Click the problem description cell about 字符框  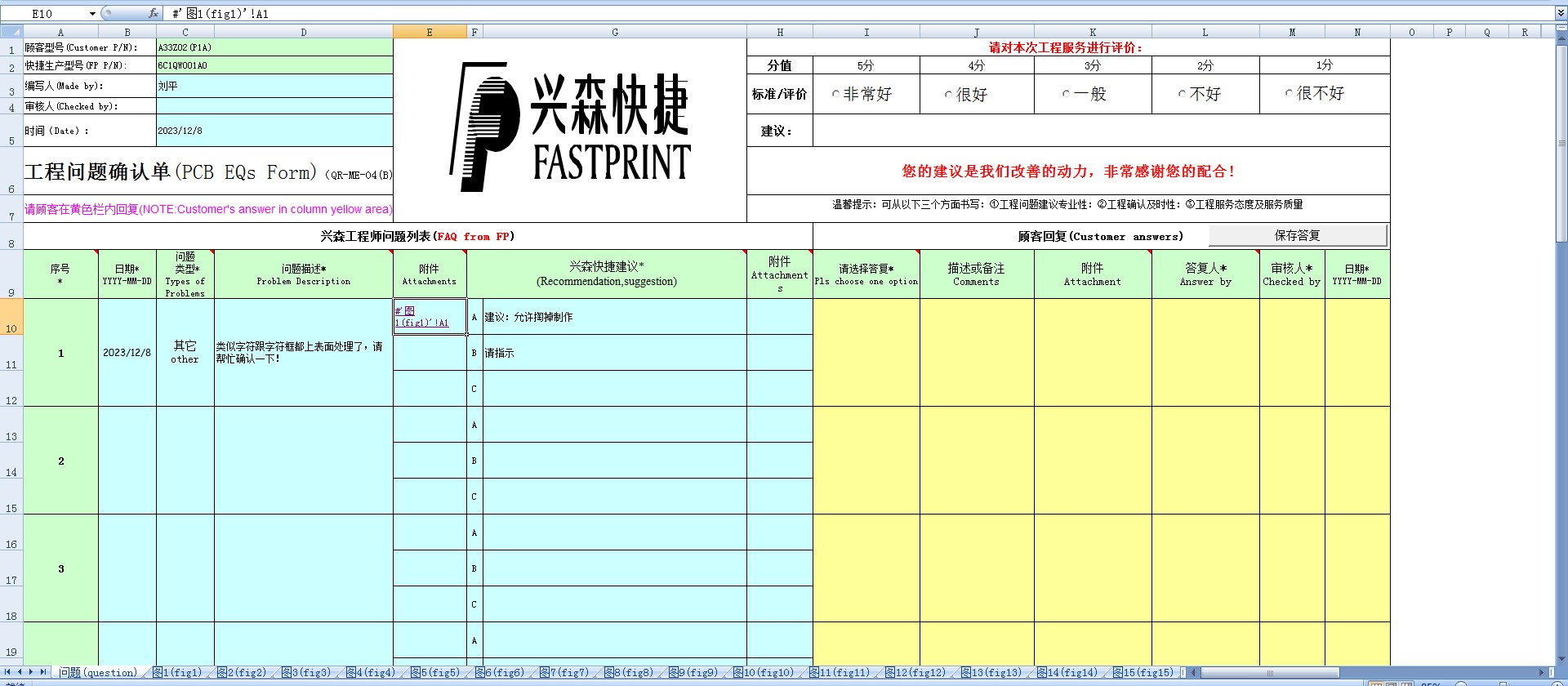[303, 353]
